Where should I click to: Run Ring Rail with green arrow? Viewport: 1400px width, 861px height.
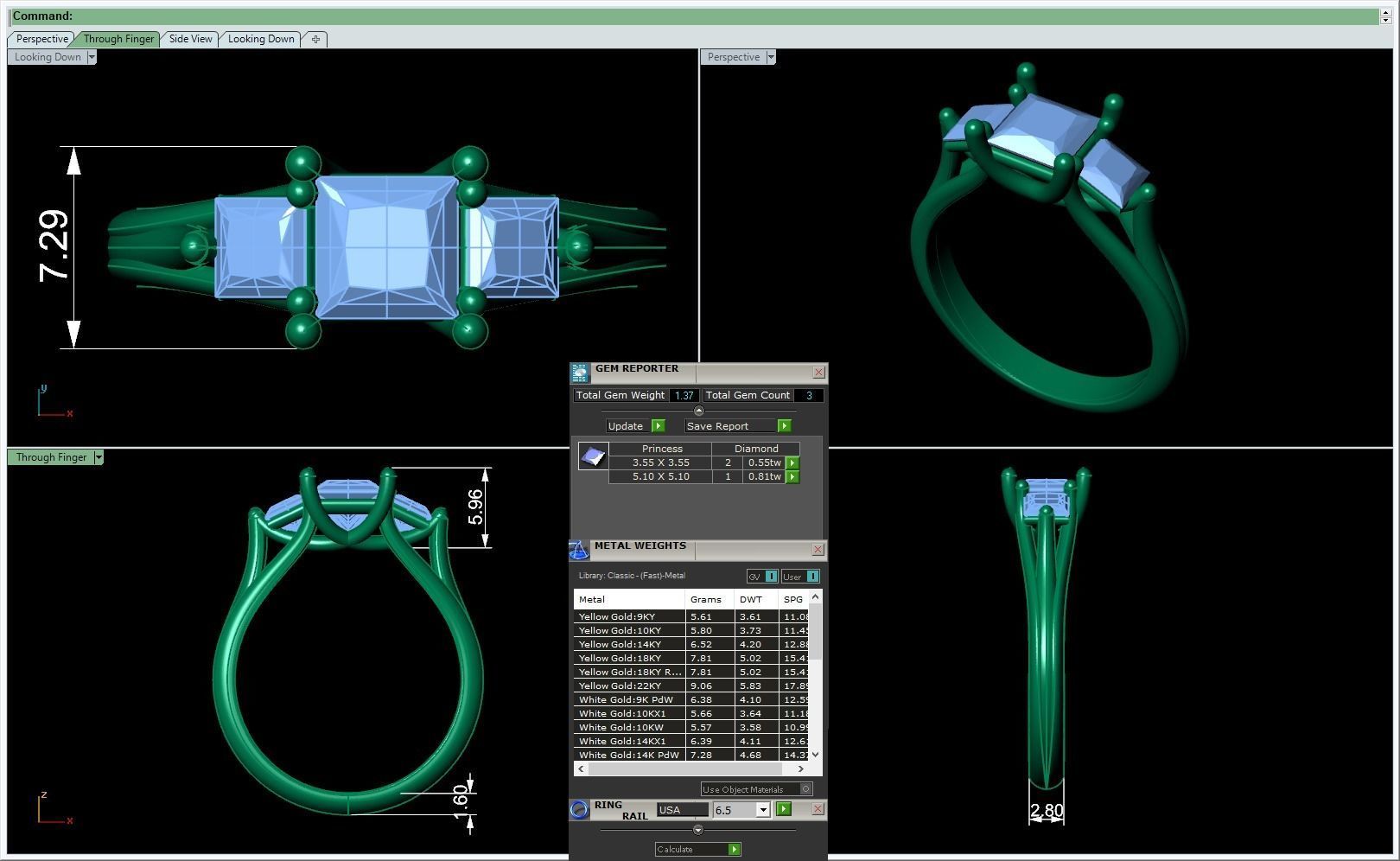[784, 809]
